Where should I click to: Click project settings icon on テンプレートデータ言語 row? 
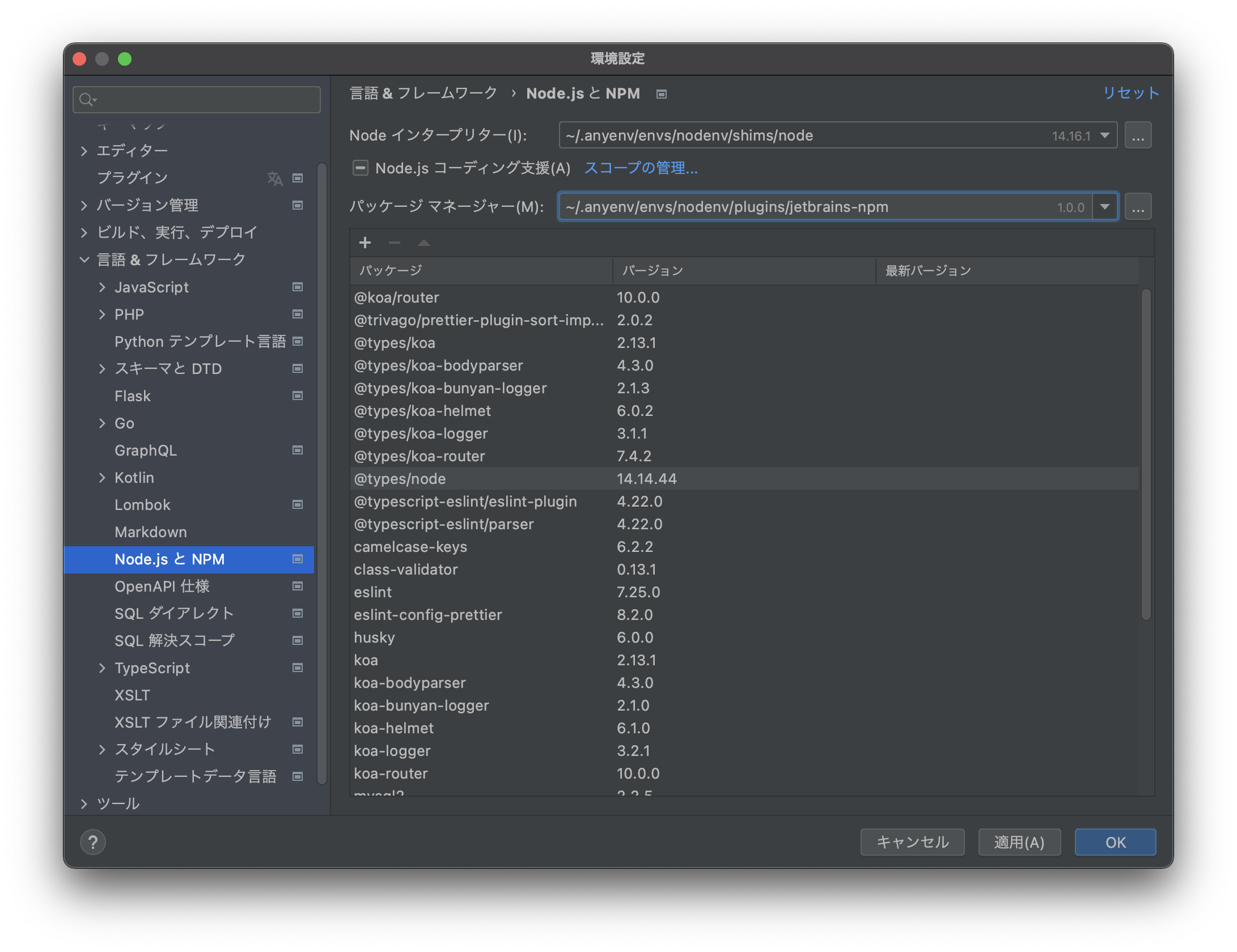(x=297, y=777)
